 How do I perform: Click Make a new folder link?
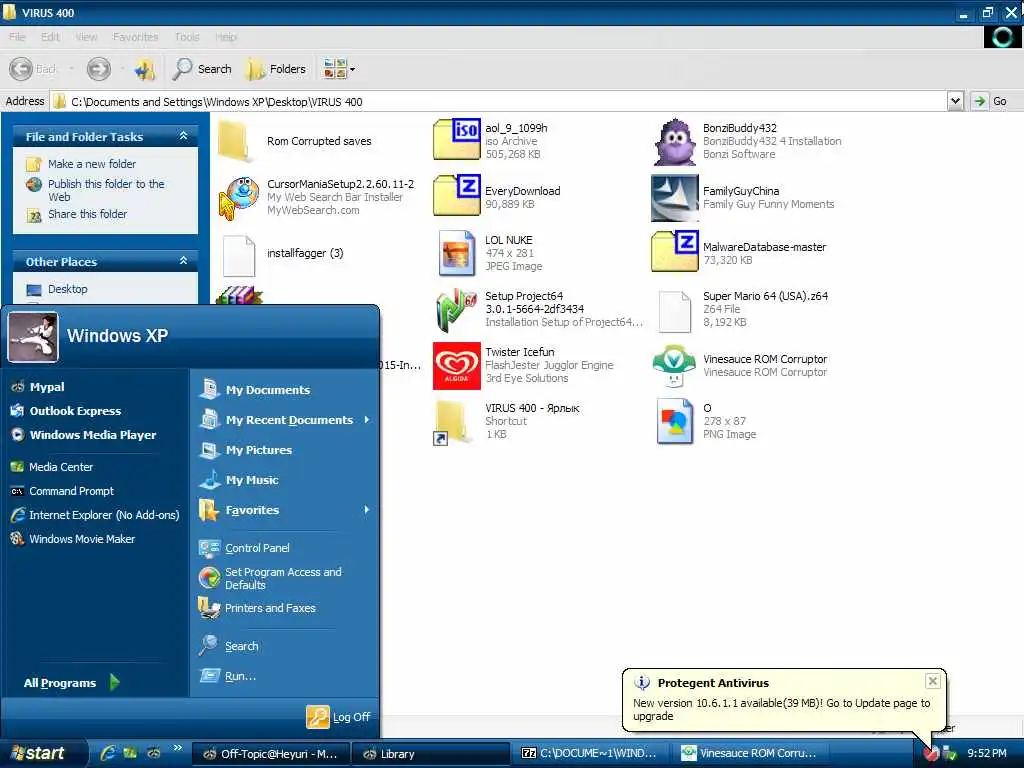(x=92, y=164)
